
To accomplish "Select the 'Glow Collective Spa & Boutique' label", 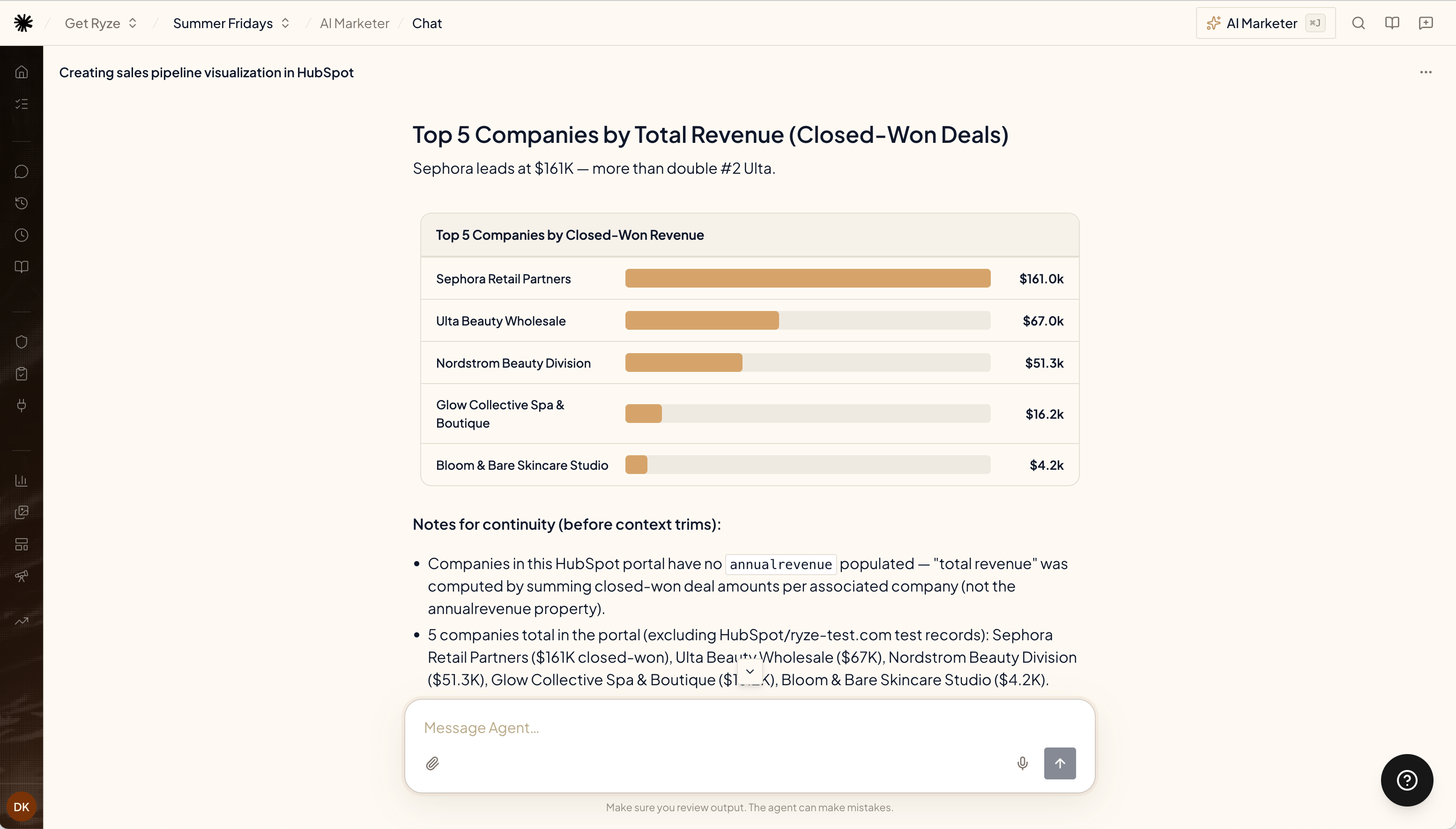I will pyautogui.click(x=500, y=414).
